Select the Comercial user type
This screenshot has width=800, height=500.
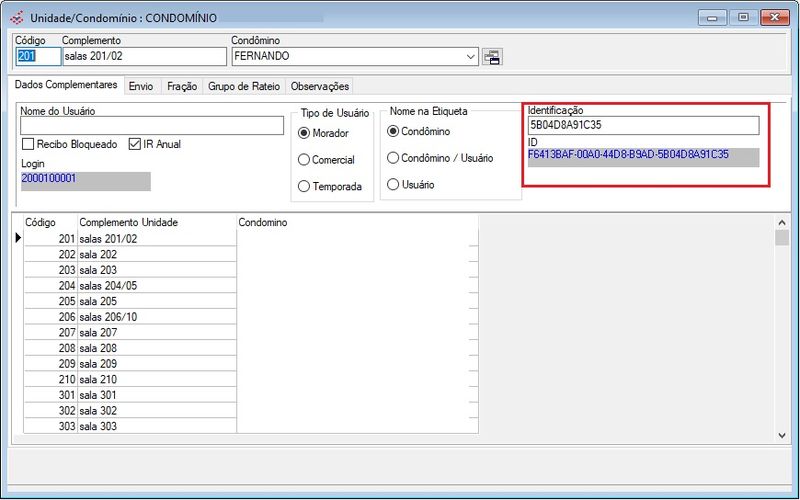tap(304, 159)
